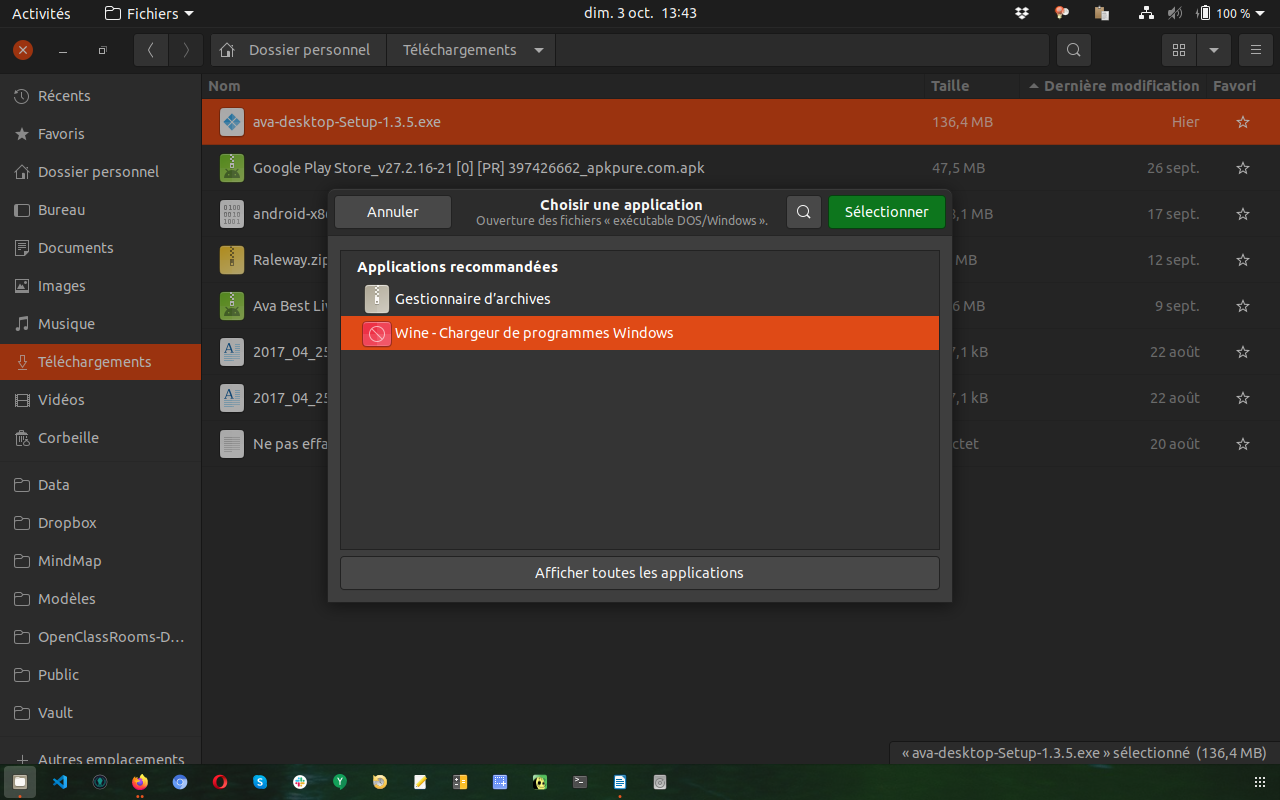This screenshot has height=800, width=1280.
Task: Sort by Dernière modification column
Action: click(x=1113, y=86)
